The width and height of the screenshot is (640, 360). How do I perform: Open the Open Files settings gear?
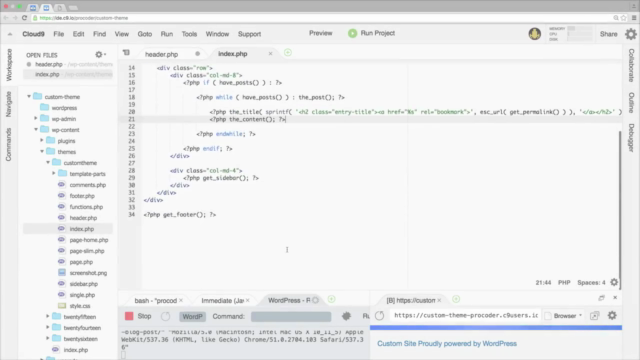click(x=100, y=54)
